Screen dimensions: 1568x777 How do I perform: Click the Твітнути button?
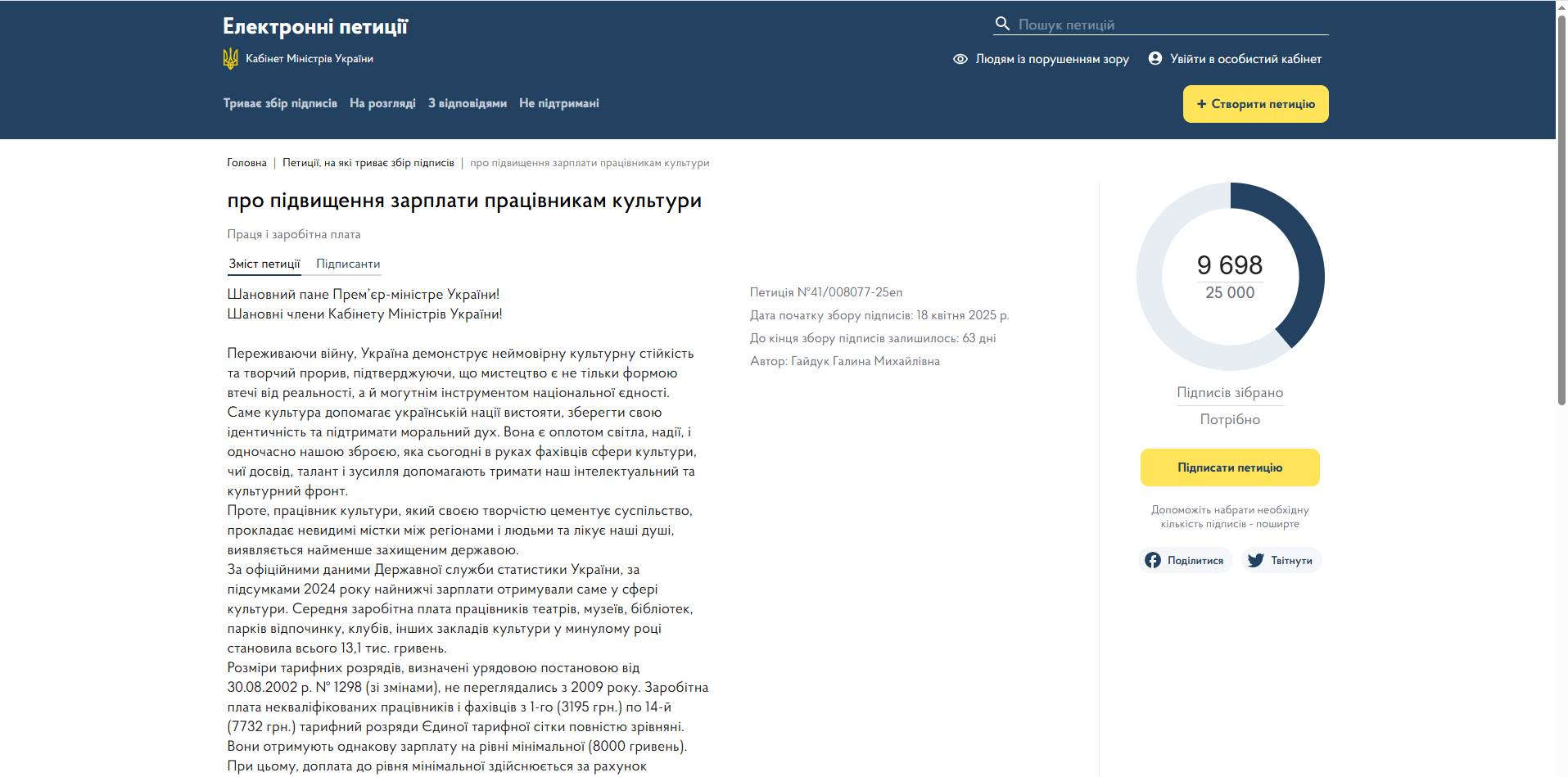tap(1281, 560)
